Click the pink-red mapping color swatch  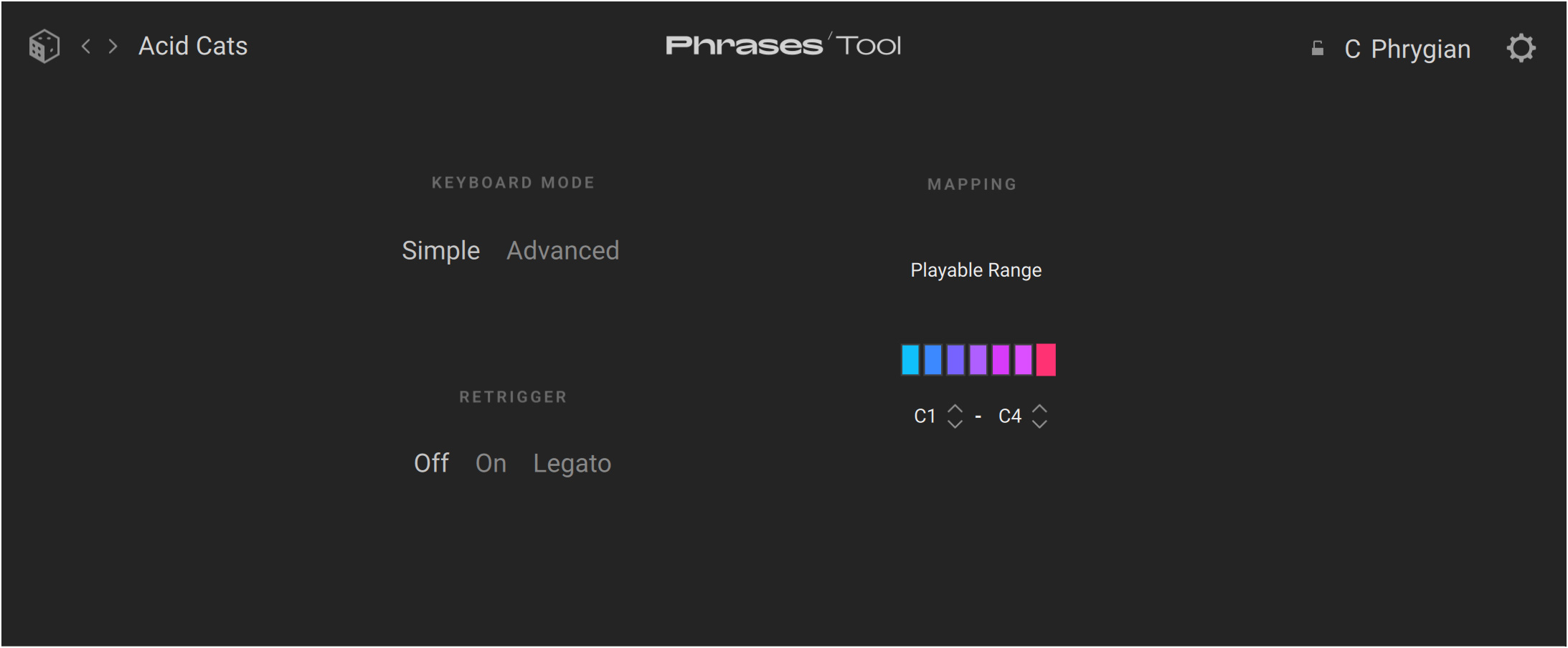click(x=1046, y=360)
